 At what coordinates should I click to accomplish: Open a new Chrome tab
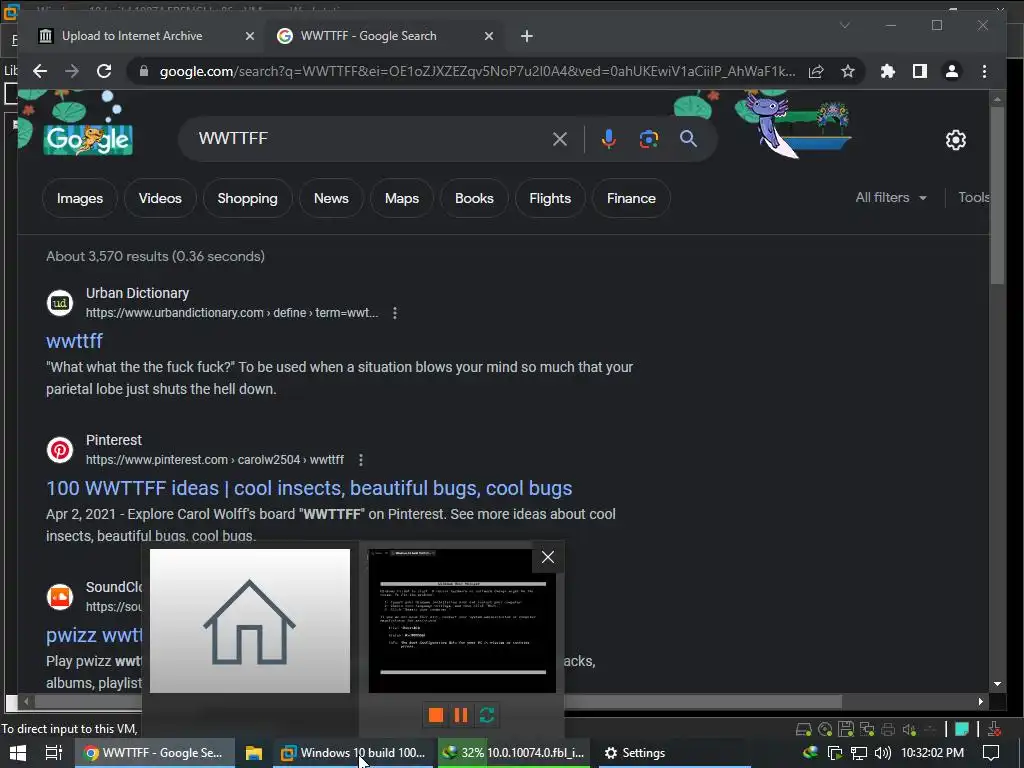(526, 37)
